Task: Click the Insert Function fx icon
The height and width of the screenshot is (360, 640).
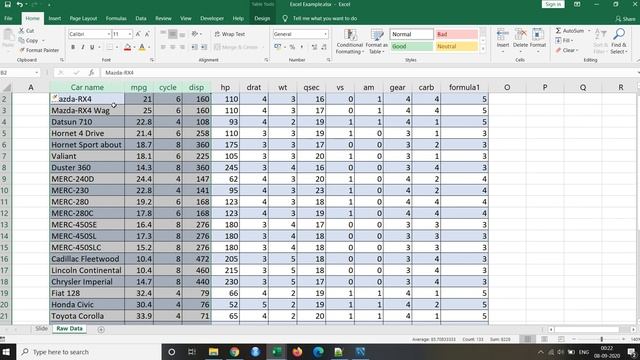Action: click(91, 73)
